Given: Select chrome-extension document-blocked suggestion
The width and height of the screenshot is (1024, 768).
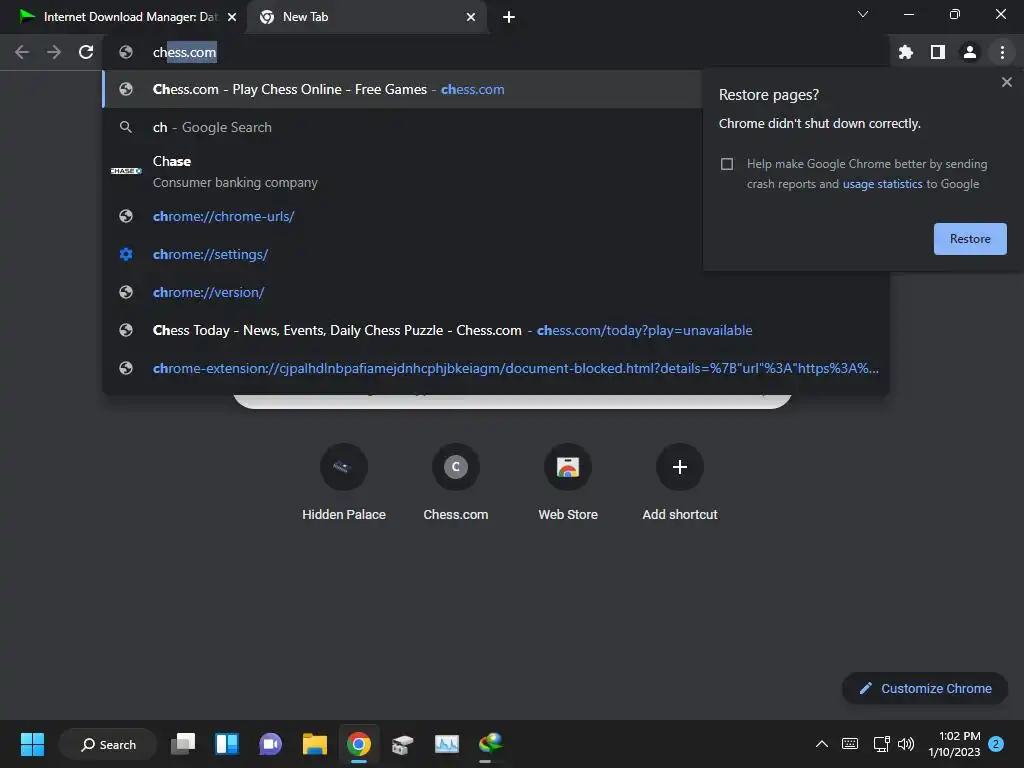Looking at the screenshot, I should (x=496, y=368).
